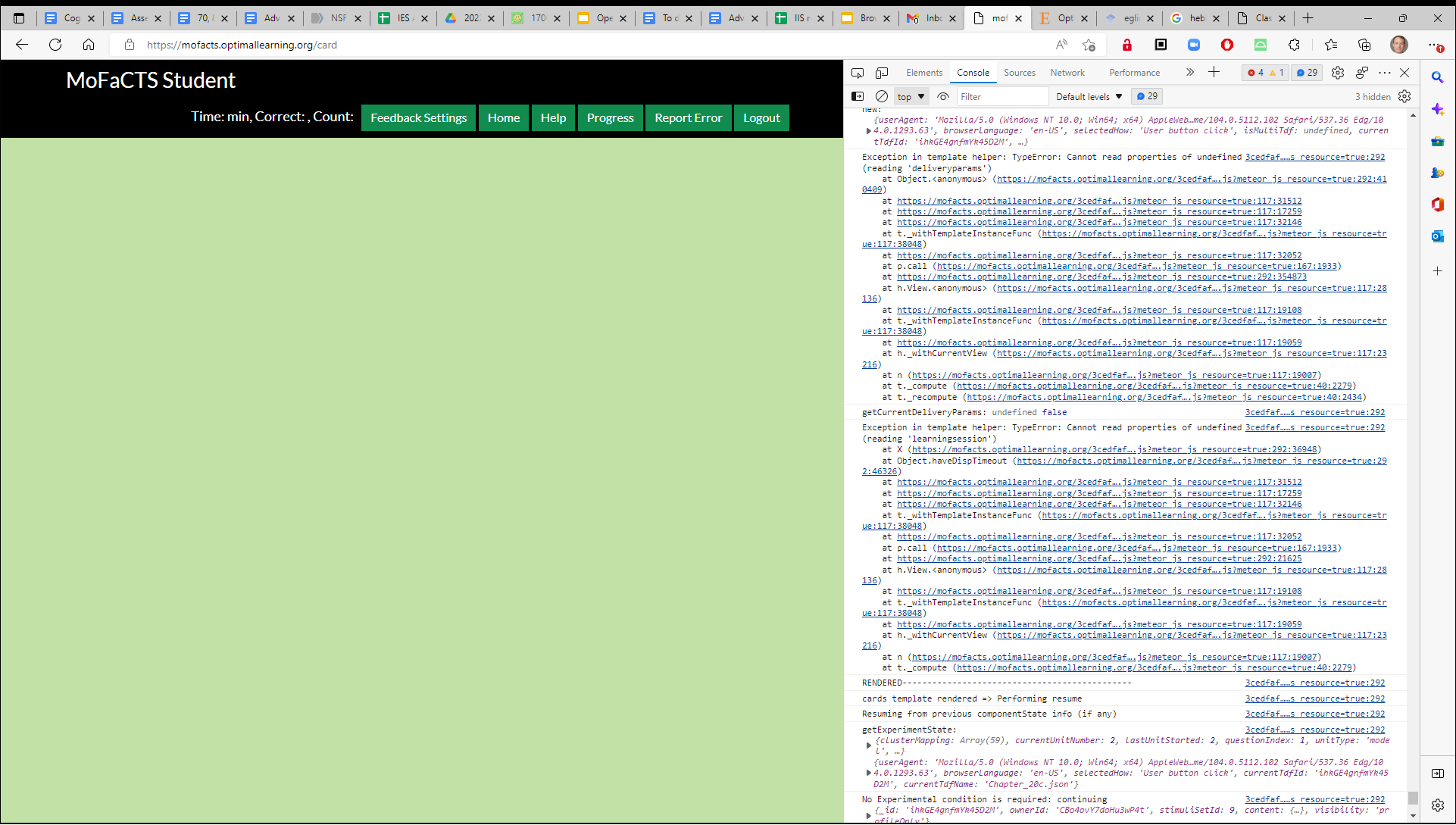Open DevTools settings gear icon

tap(1337, 72)
